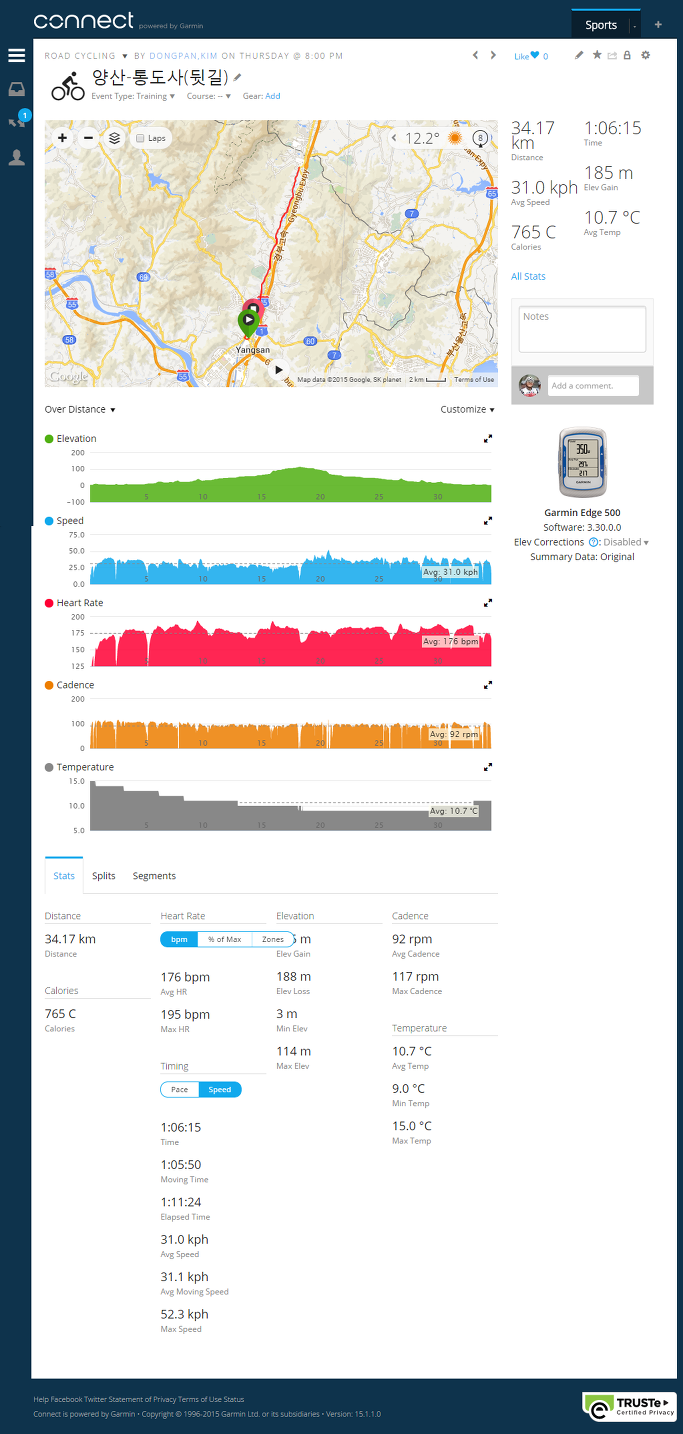Play the route animation on map
This screenshot has height=1434, width=683.
click(279, 369)
